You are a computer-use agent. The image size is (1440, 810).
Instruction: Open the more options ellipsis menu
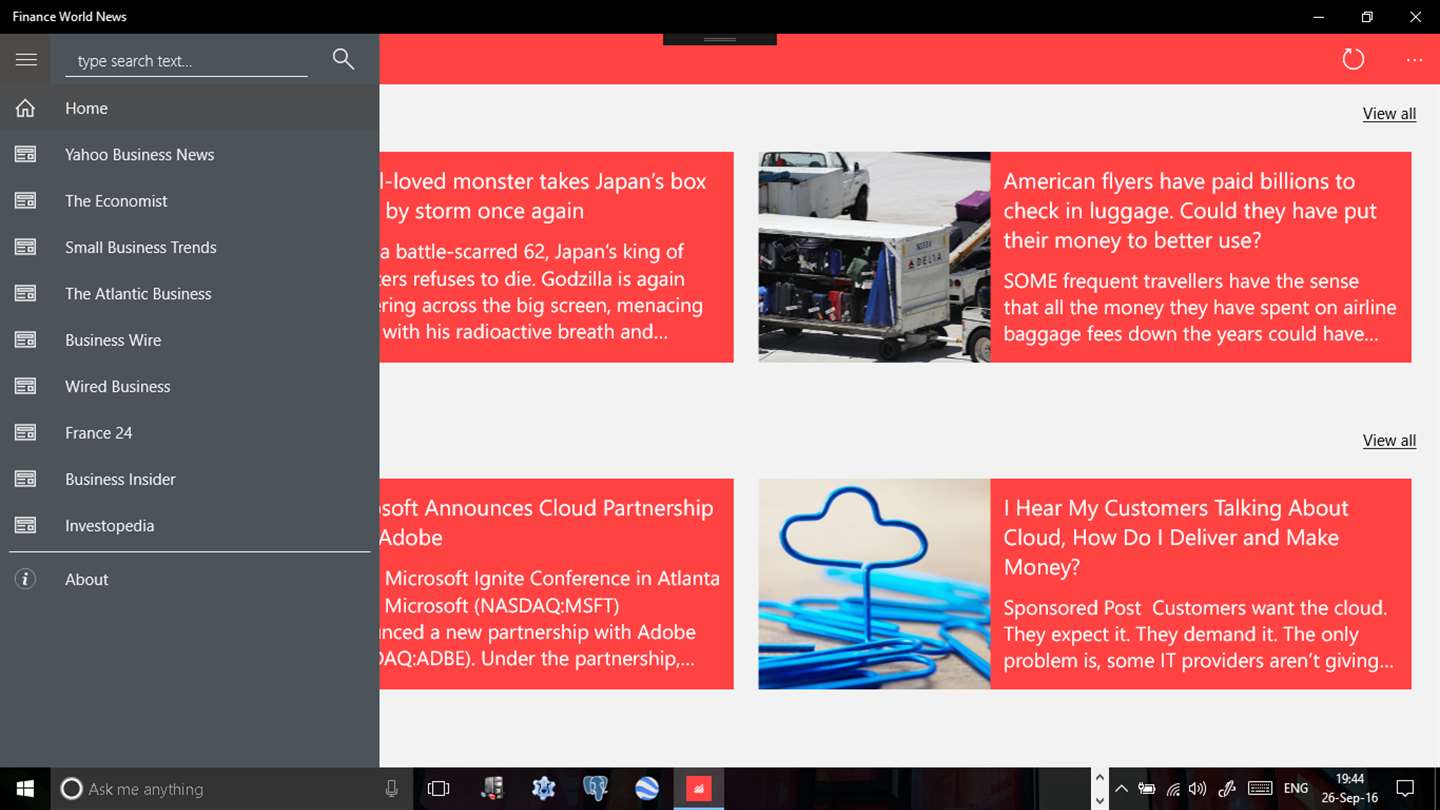coord(1414,60)
